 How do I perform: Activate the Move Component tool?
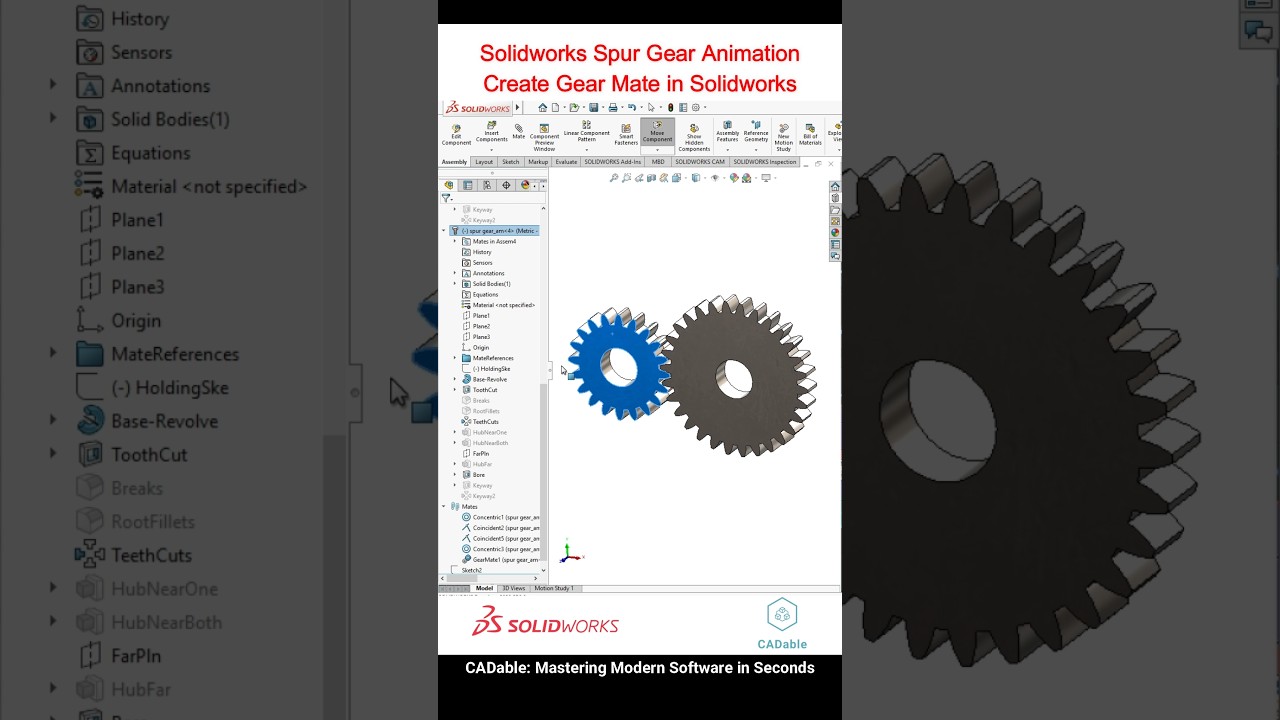(657, 132)
